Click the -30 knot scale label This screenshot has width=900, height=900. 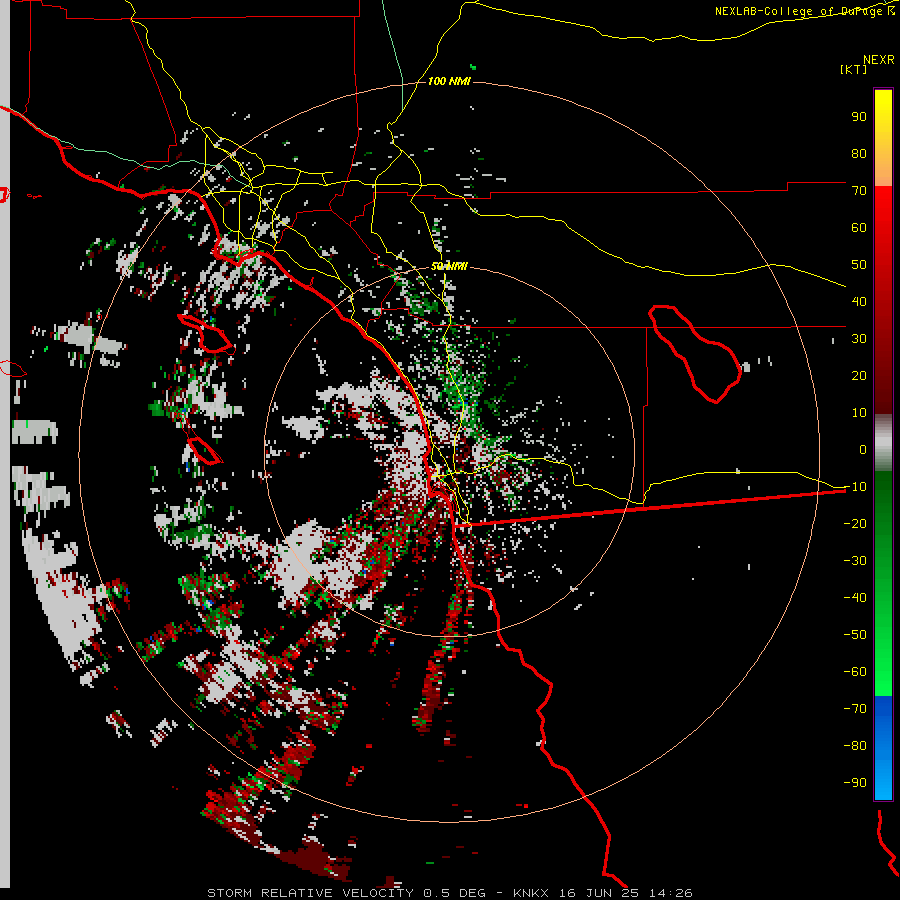point(855,561)
